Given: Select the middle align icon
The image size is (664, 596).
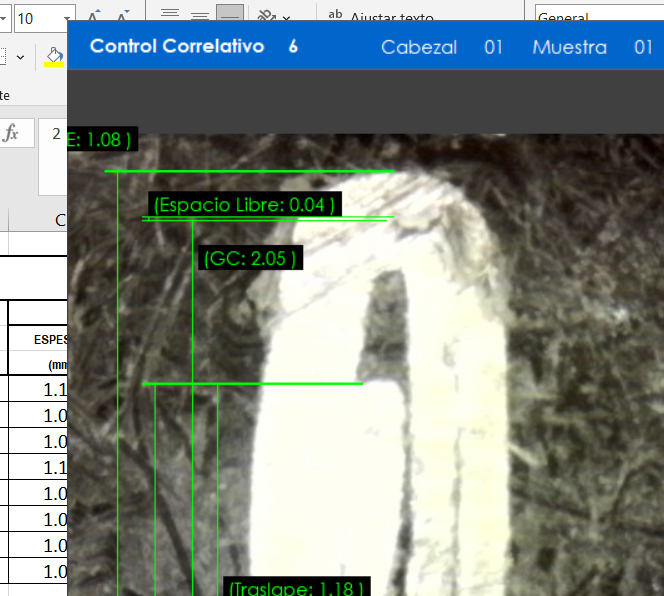Looking at the screenshot, I should click(x=200, y=16).
